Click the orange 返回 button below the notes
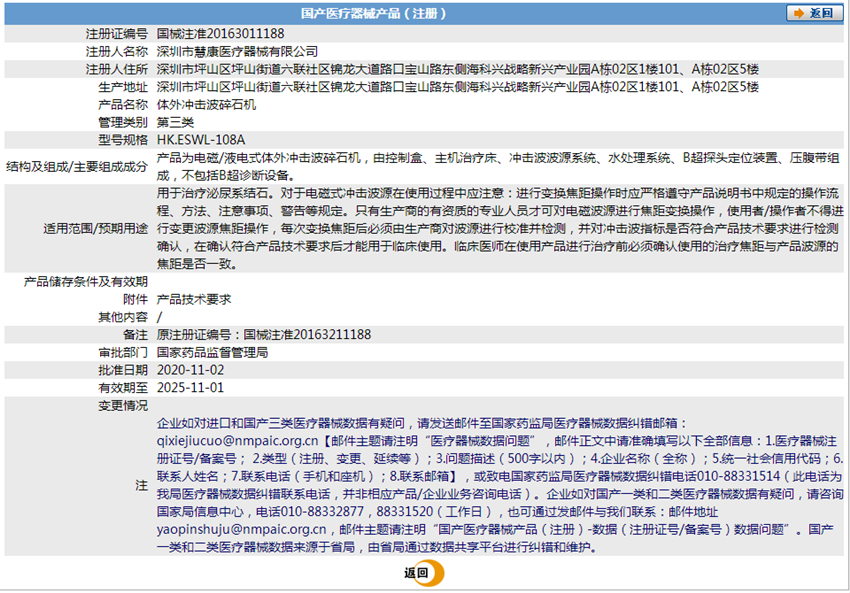 tap(423, 573)
